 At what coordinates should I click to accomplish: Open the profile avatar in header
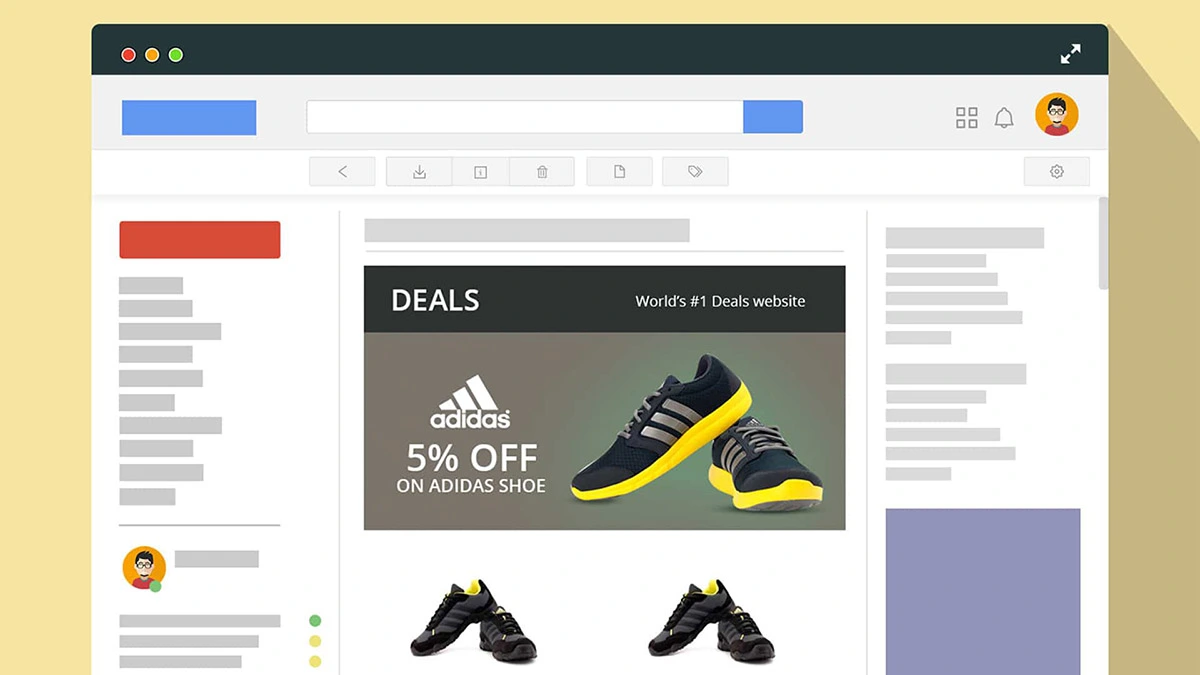click(x=1056, y=115)
